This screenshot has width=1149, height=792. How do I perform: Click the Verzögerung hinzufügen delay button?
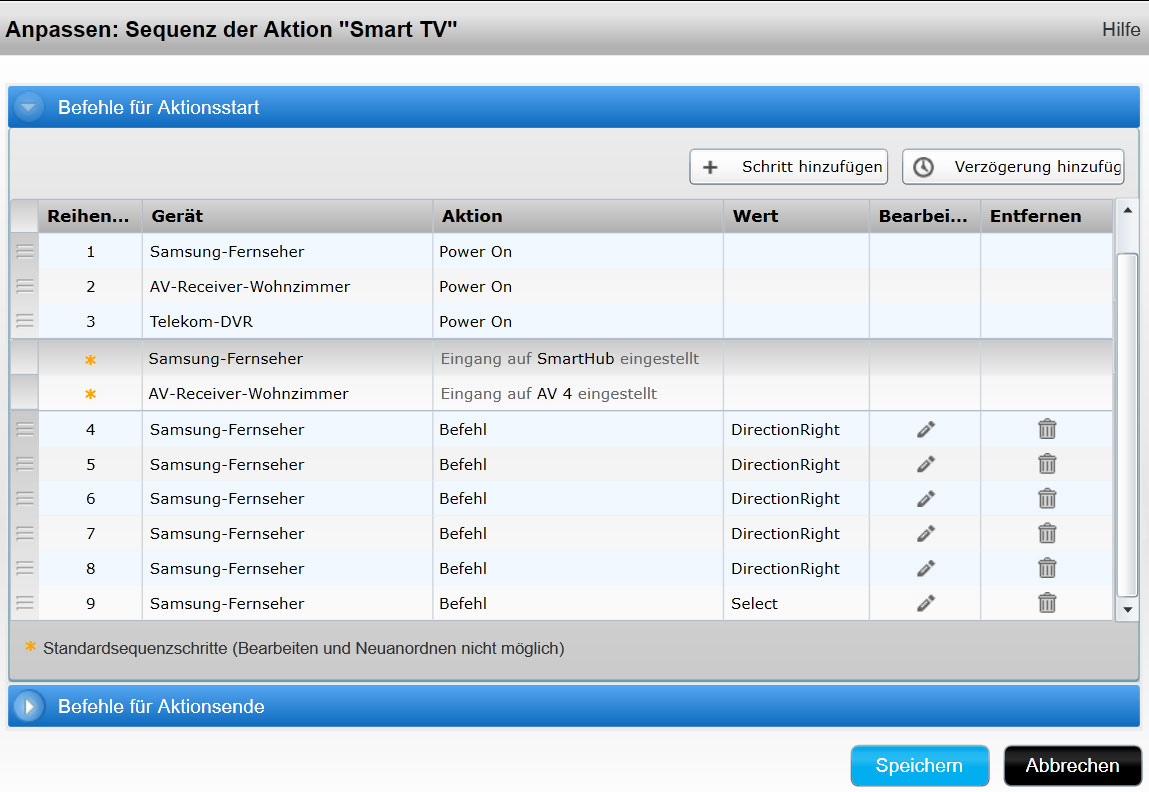[1013, 167]
